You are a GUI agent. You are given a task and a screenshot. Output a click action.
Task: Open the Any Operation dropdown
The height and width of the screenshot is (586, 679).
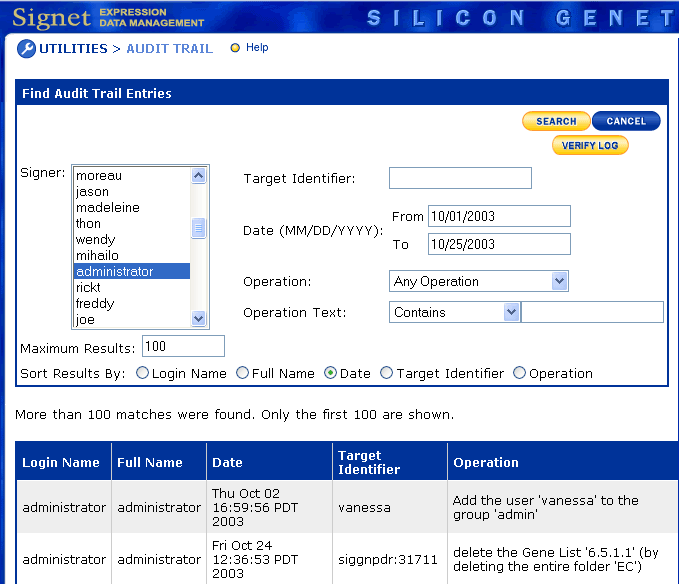(478, 281)
